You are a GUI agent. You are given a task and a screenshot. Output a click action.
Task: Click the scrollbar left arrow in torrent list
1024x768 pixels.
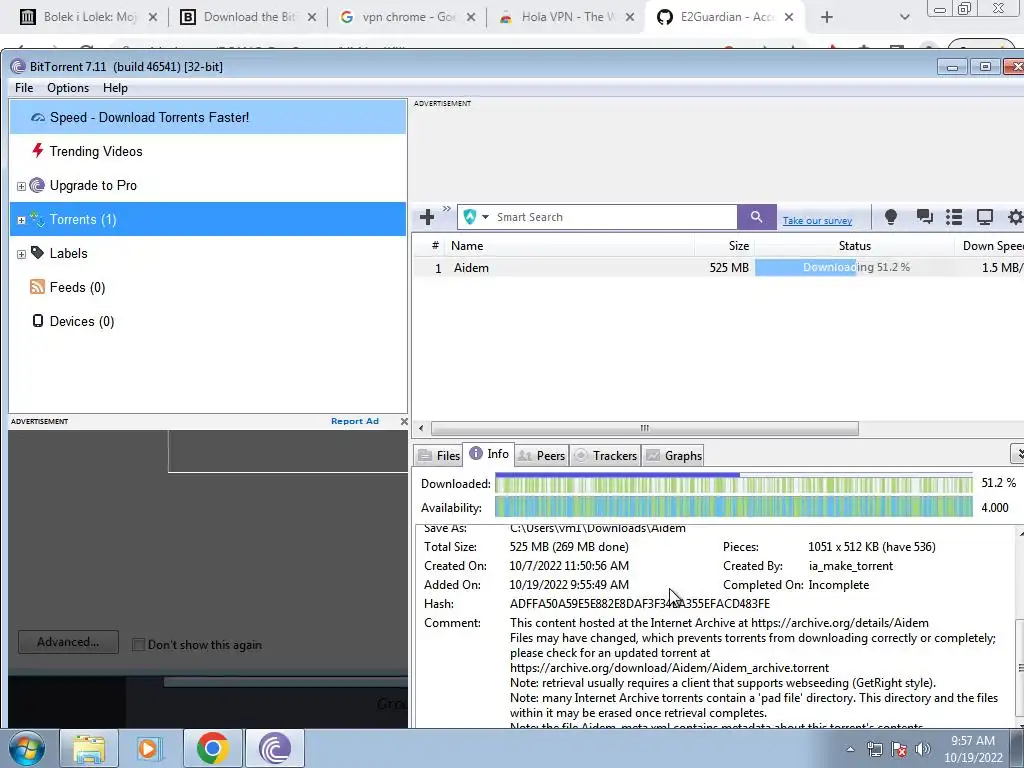pyautogui.click(x=421, y=428)
